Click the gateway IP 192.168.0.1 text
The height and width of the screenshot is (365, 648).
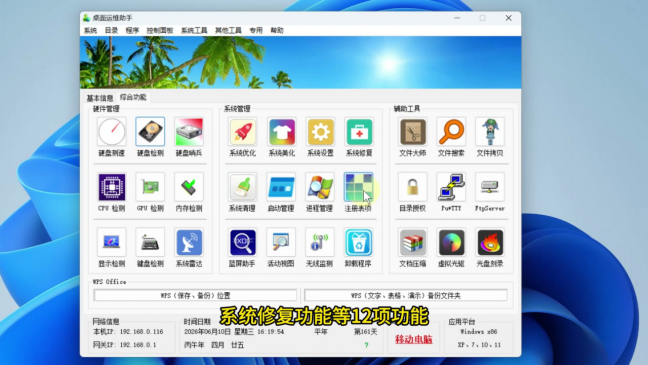click(x=138, y=345)
